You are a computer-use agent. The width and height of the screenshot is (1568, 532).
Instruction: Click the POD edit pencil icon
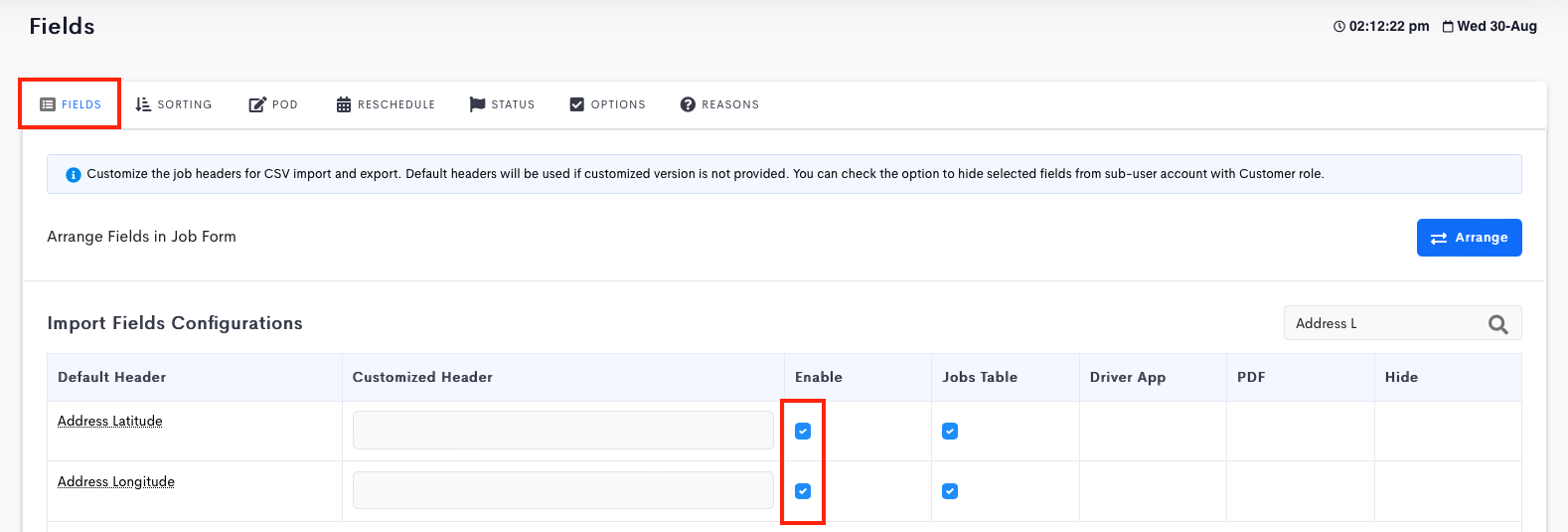point(257,104)
